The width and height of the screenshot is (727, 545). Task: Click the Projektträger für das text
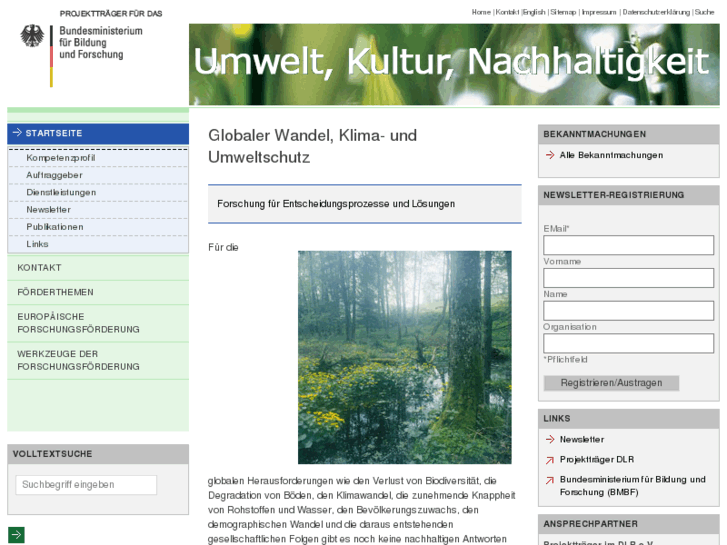(x=111, y=14)
